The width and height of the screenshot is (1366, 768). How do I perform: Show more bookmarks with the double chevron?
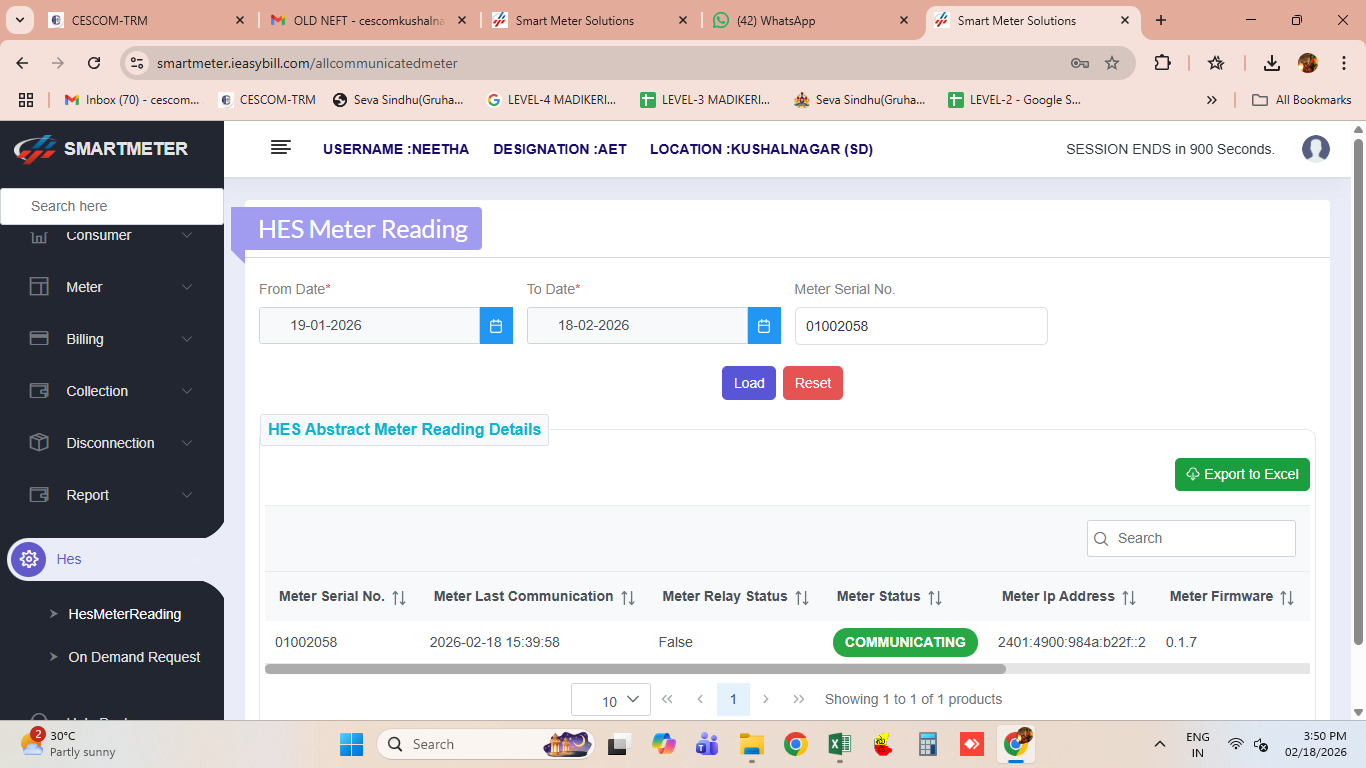[x=1212, y=100]
